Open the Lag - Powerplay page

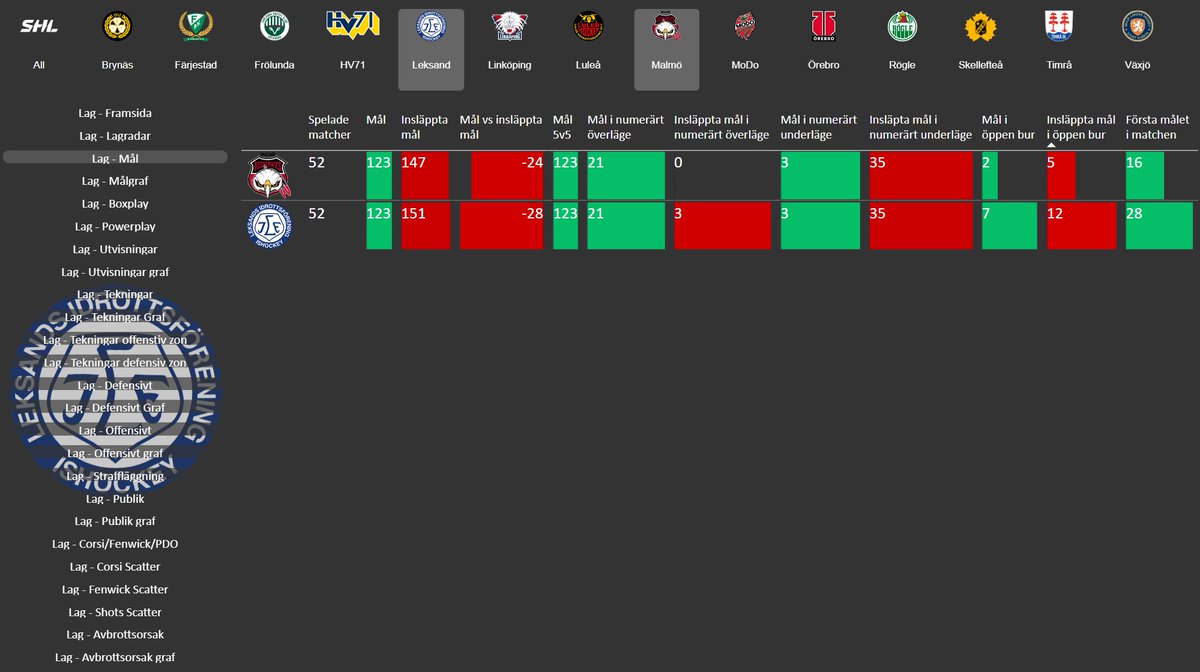coord(115,226)
